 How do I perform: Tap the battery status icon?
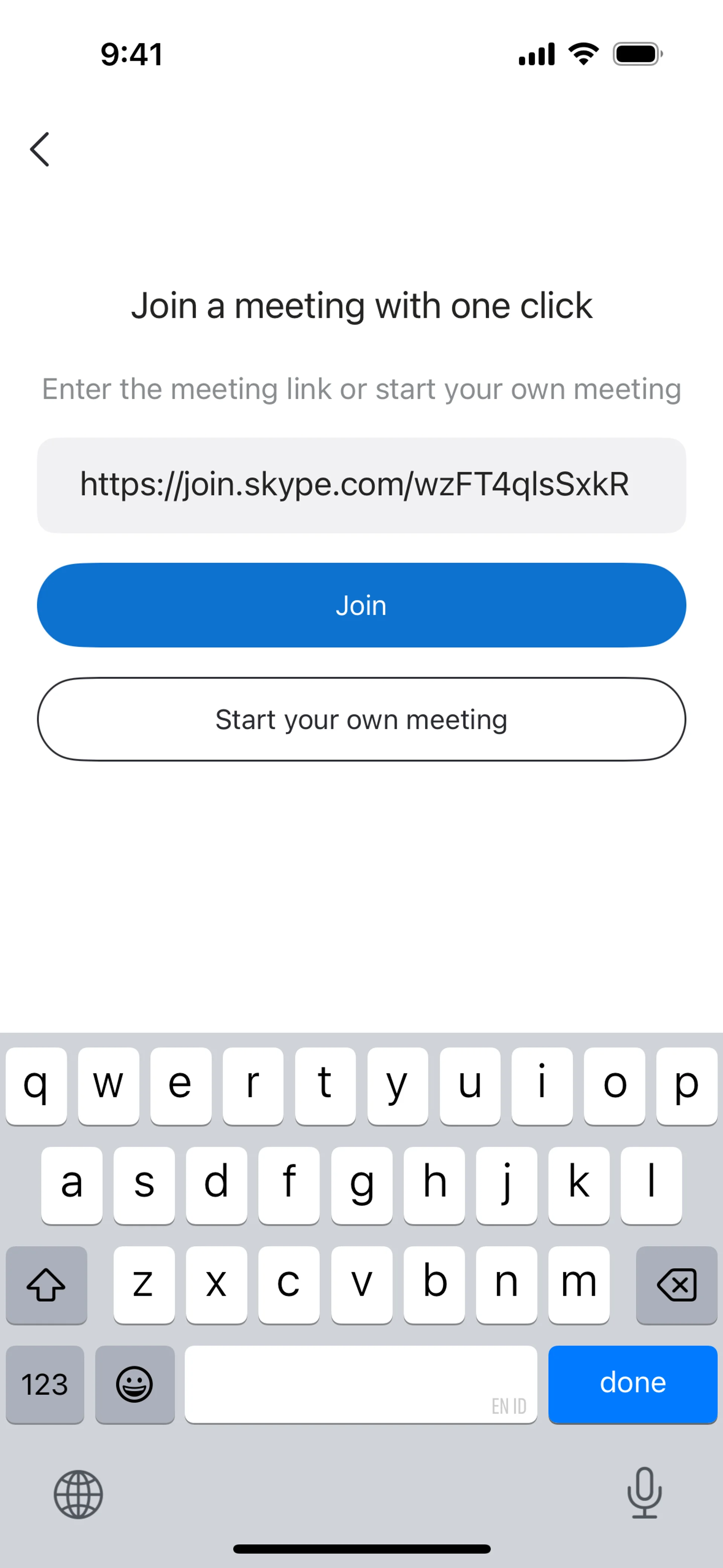pos(637,54)
